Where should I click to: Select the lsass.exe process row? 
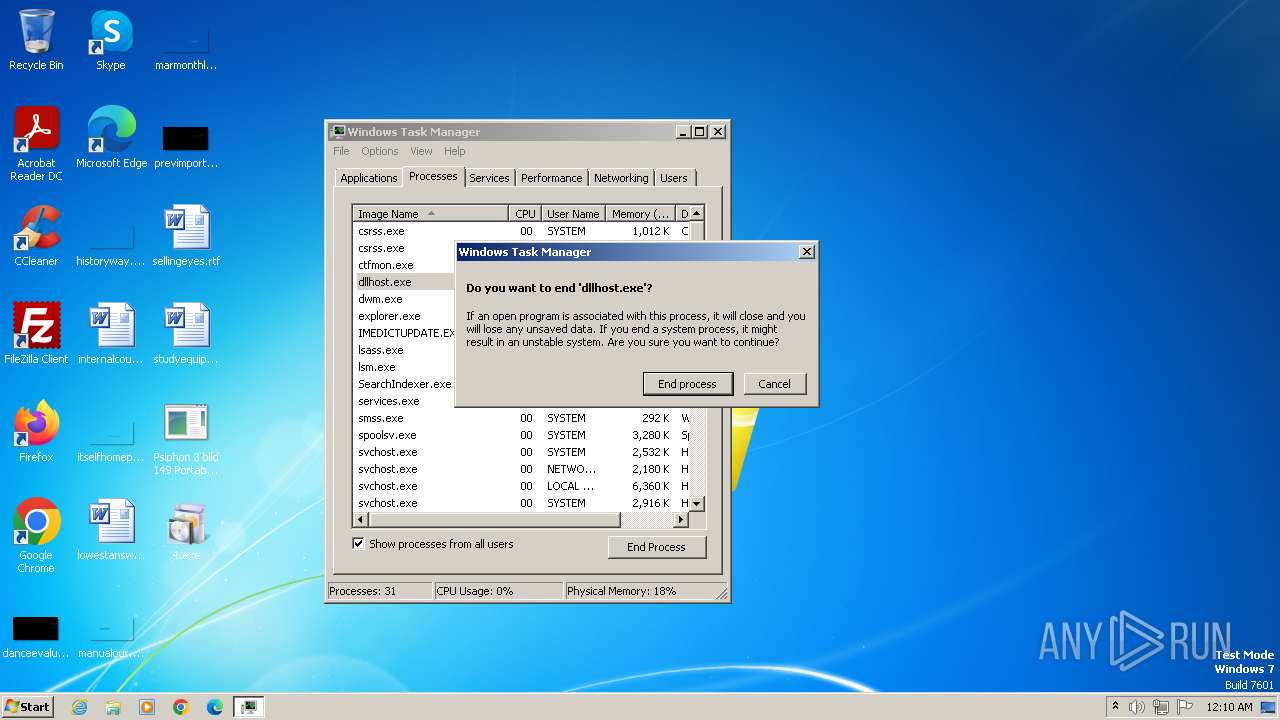(x=405, y=350)
